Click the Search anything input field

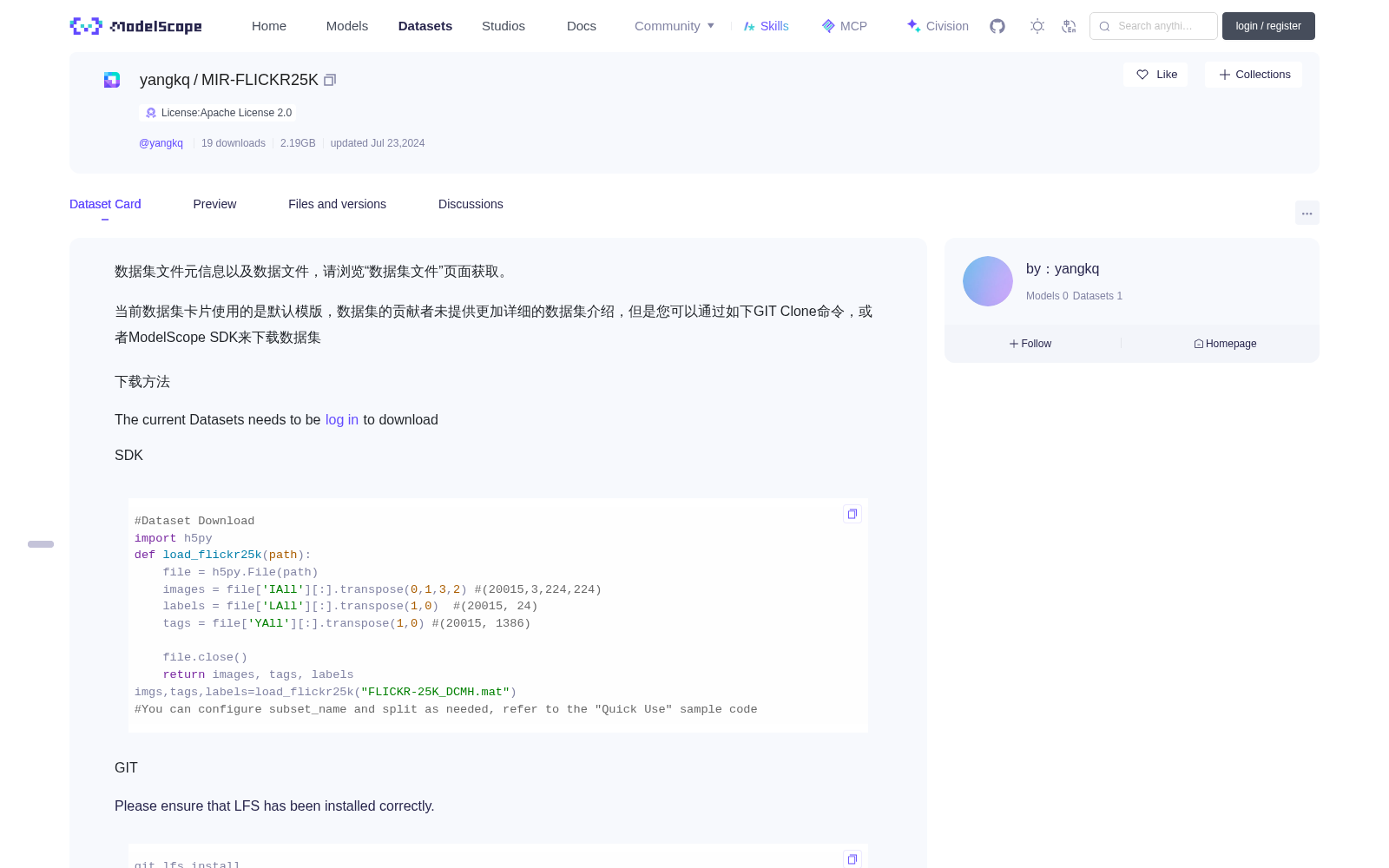coord(1154,26)
